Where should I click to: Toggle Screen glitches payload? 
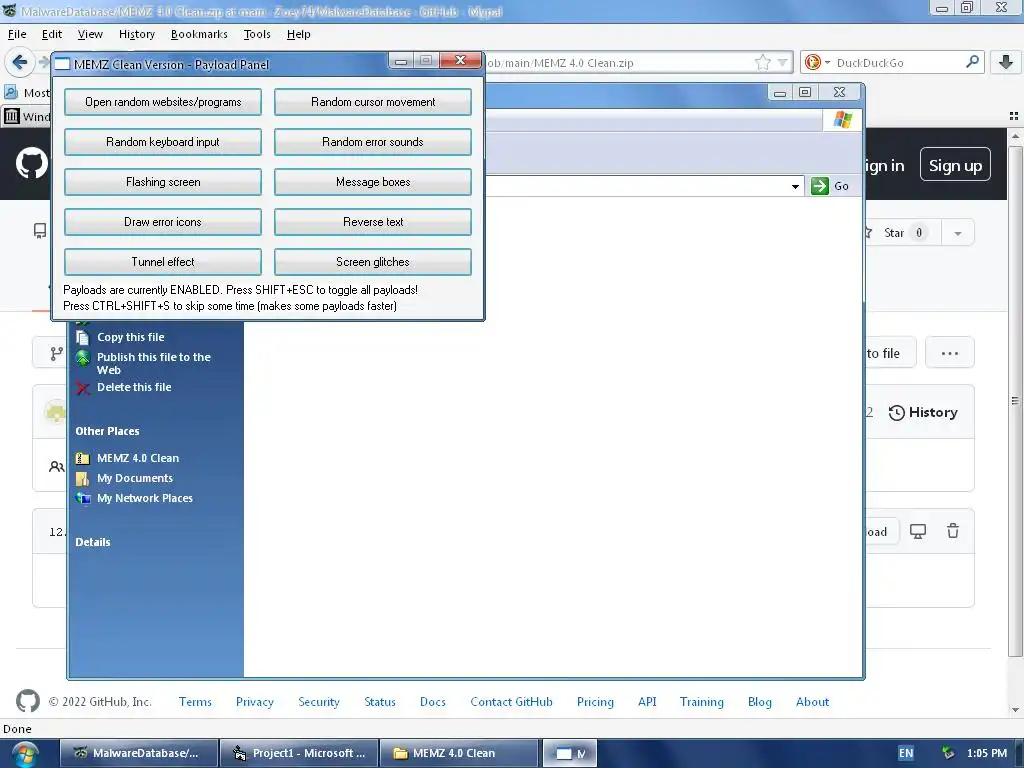pos(373,262)
